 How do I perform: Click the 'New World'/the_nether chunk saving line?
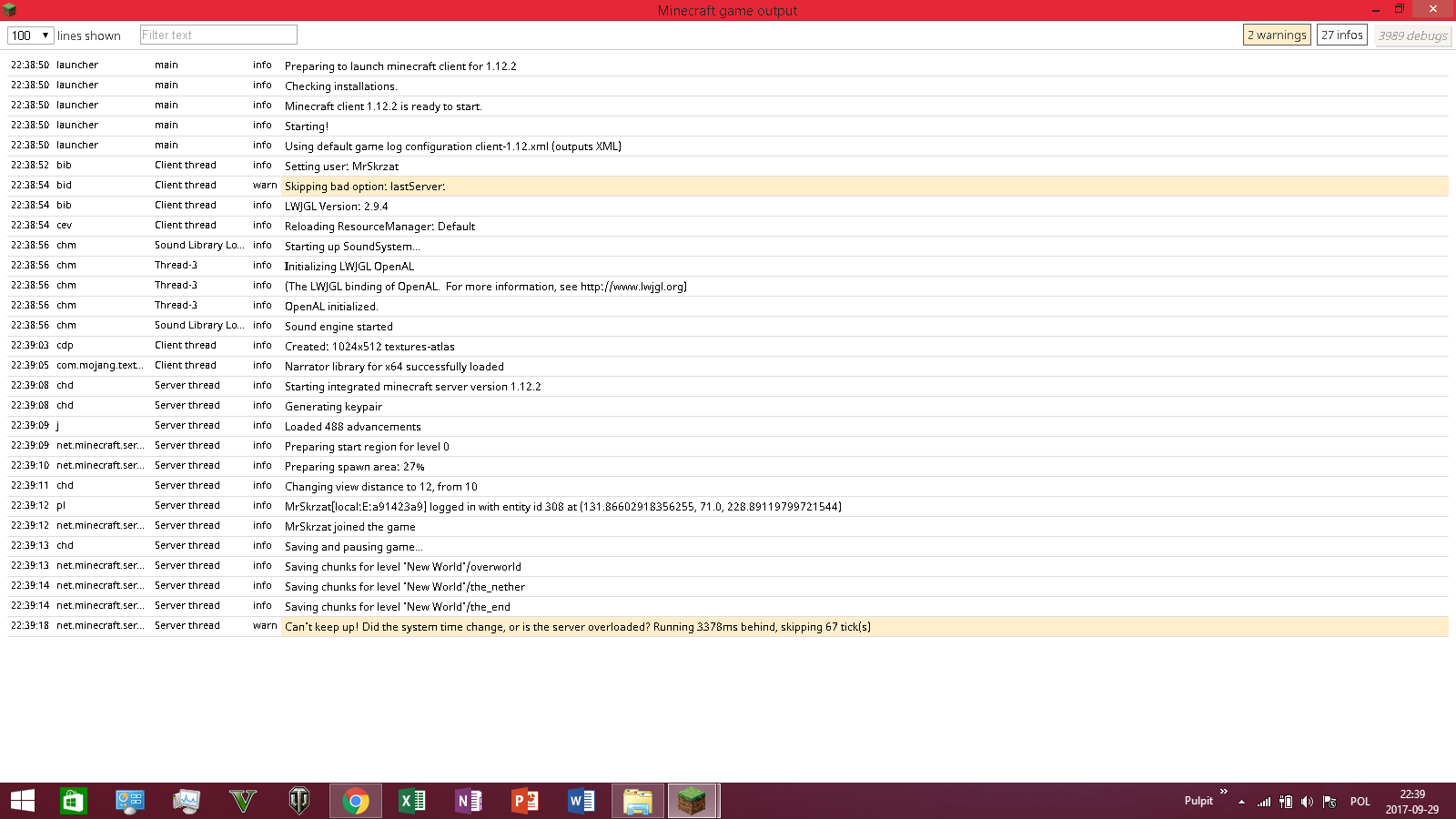coord(405,587)
